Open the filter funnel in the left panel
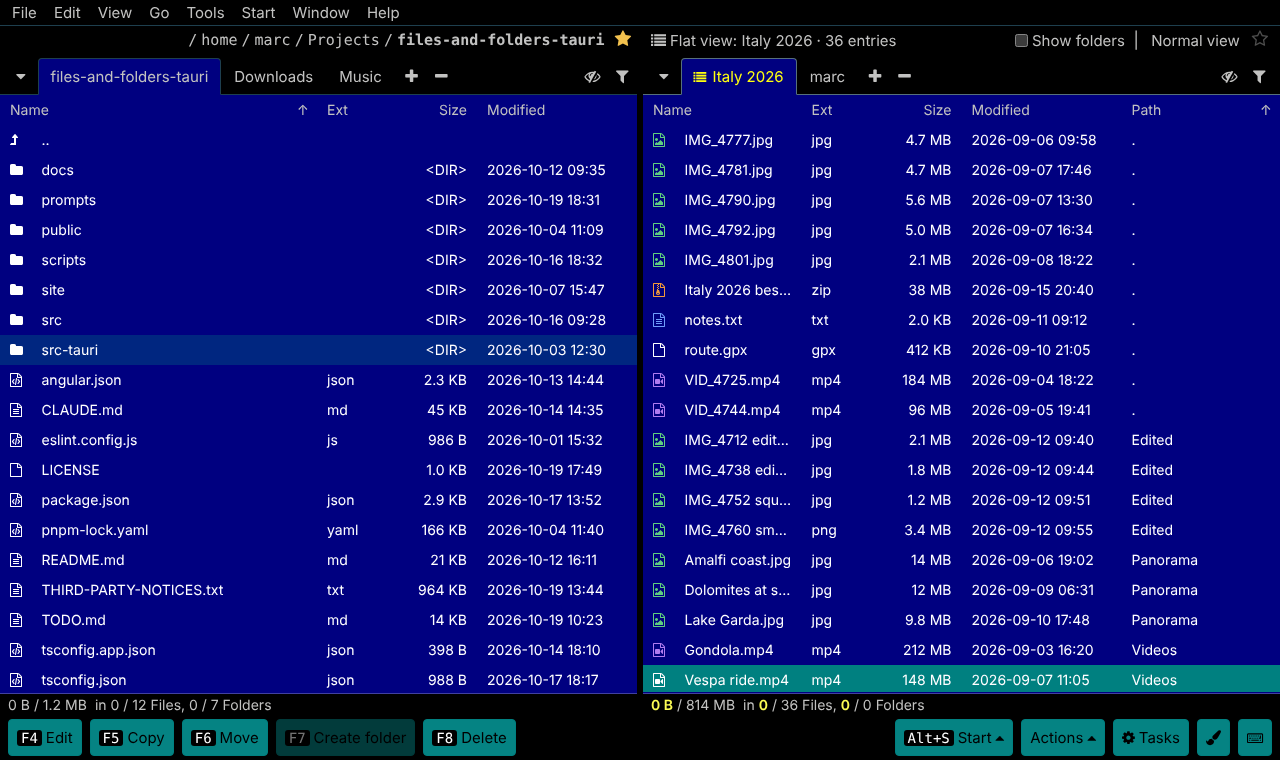The image size is (1280, 760). (622, 76)
